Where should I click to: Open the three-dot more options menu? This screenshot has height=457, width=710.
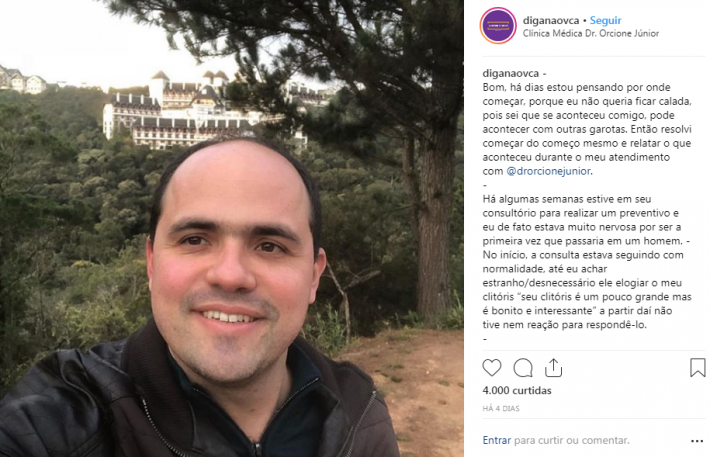[697, 441]
